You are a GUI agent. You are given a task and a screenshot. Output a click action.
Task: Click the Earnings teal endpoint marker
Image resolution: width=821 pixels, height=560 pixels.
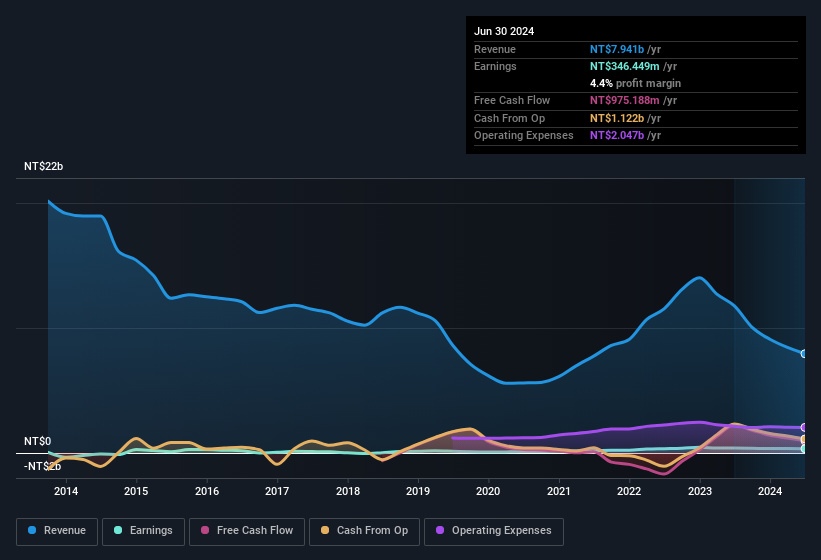pyautogui.click(x=804, y=449)
